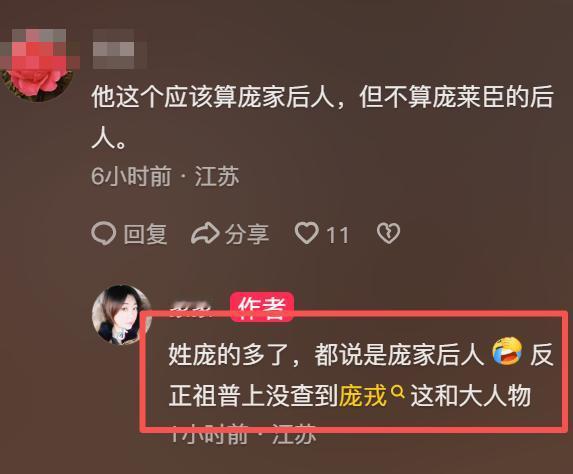This screenshot has width=573, height=474.
Task: Click the crying-laughing emoji in the reply
Action: pyautogui.click(x=506, y=352)
